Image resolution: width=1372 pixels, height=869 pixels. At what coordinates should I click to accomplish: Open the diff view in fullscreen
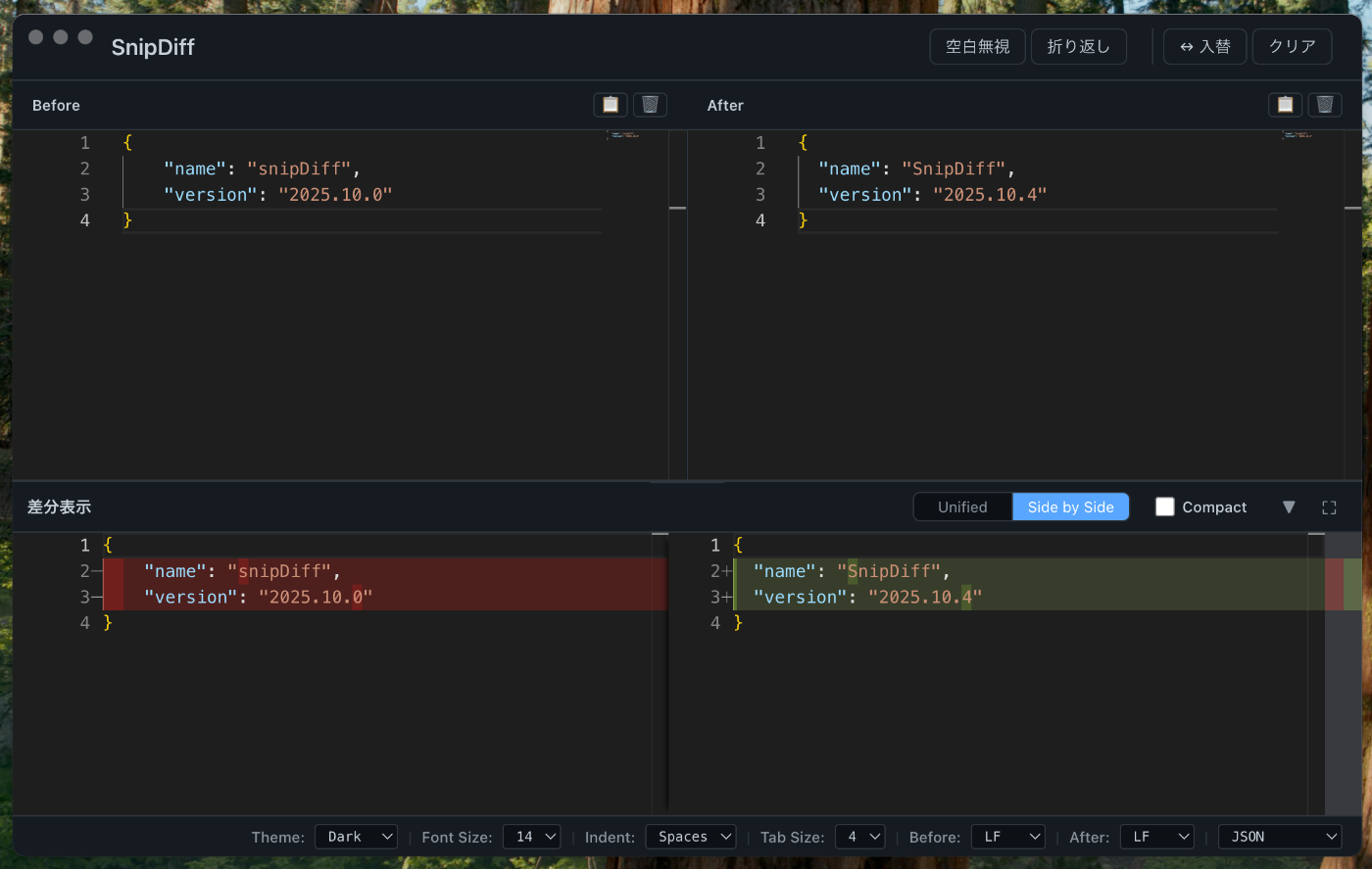click(x=1329, y=507)
